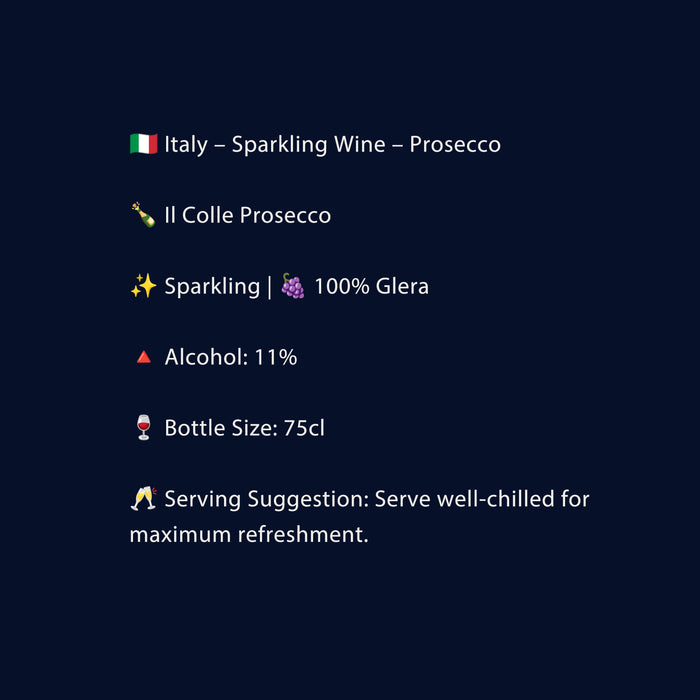Click the clinking glasses emoji

(x=143, y=498)
